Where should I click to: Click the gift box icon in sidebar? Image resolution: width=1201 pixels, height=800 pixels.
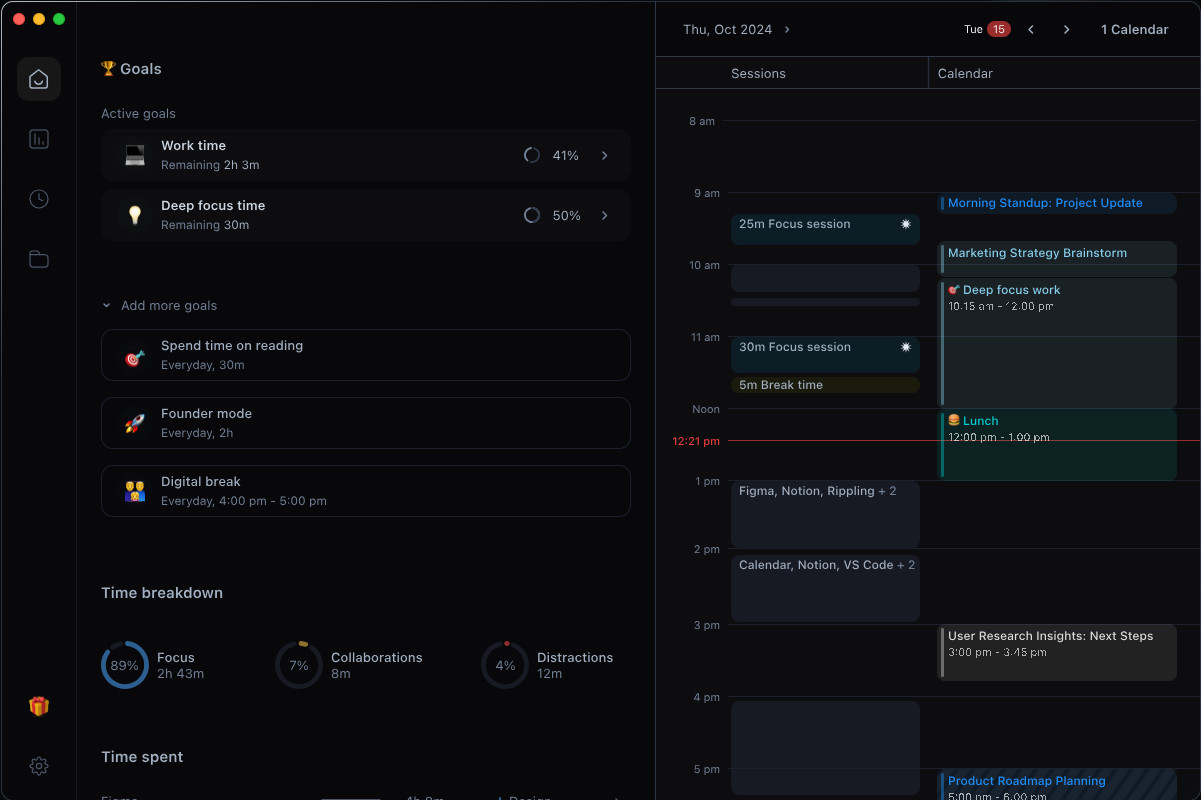point(39,706)
